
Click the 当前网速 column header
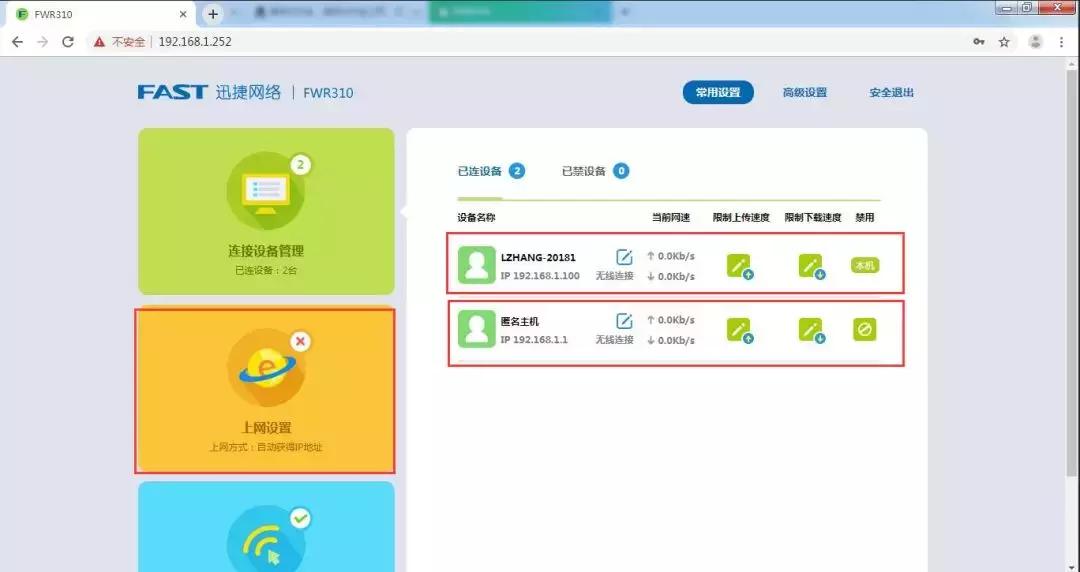click(671, 218)
